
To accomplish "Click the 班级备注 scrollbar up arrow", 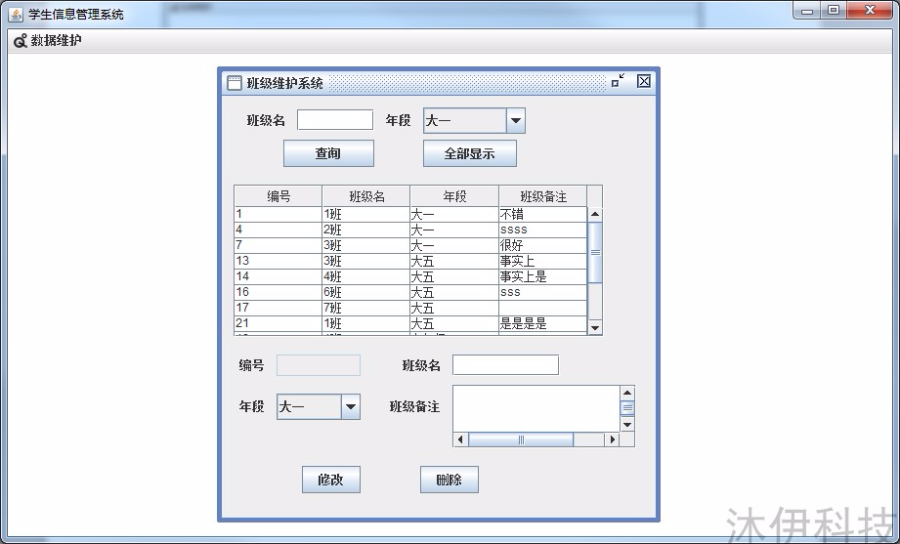I will pos(627,393).
